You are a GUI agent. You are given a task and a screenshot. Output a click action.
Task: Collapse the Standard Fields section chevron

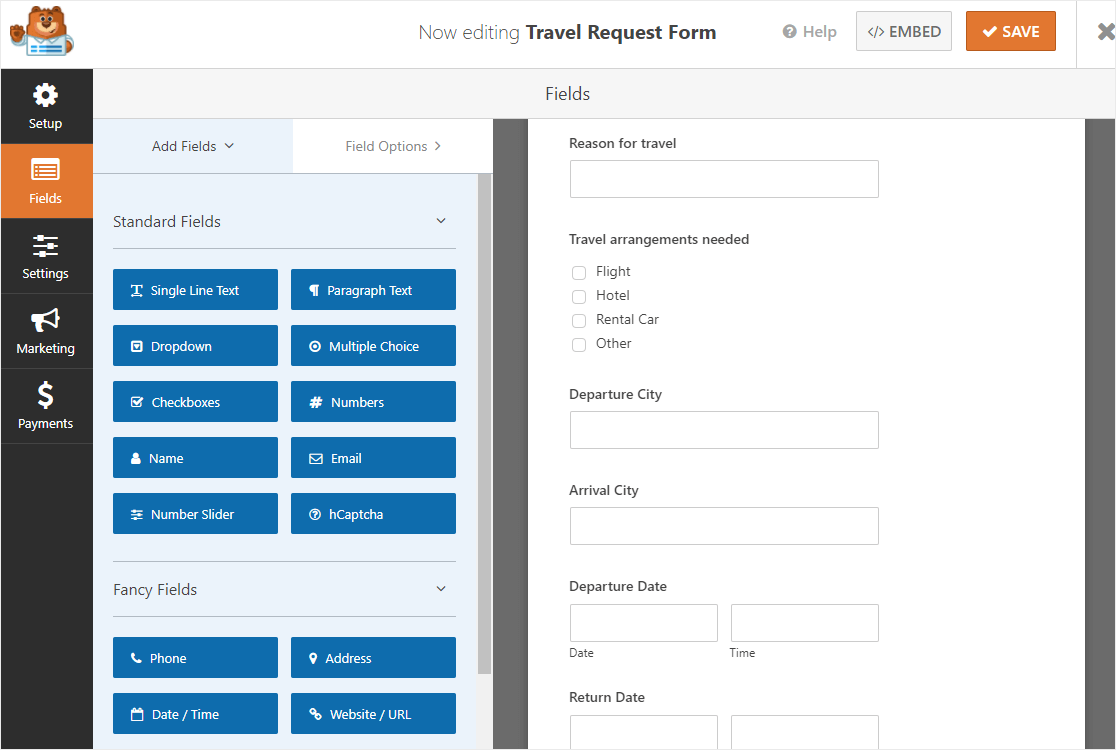(x=441, y=221)
